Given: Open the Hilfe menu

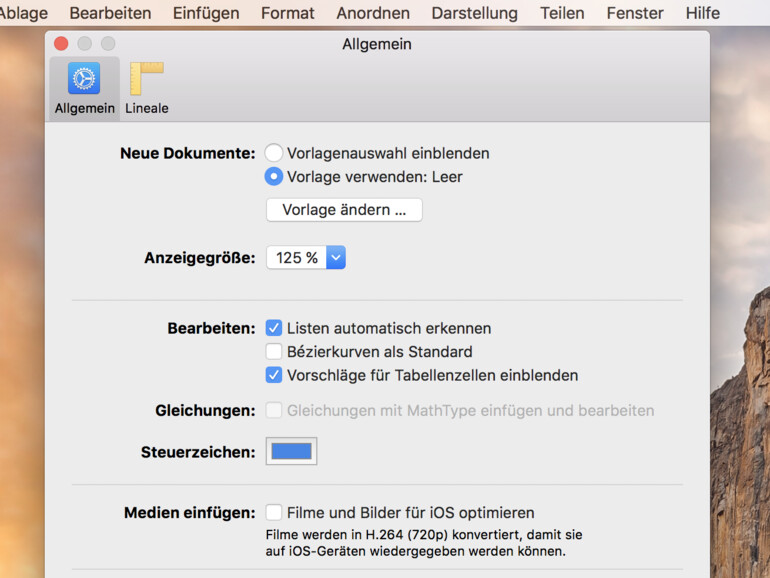Looking at the screenshot, I should point(703,13).
